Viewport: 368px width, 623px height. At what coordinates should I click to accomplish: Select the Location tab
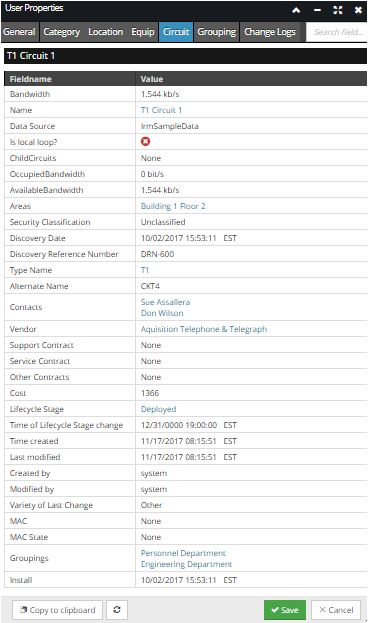click(105, 32)
